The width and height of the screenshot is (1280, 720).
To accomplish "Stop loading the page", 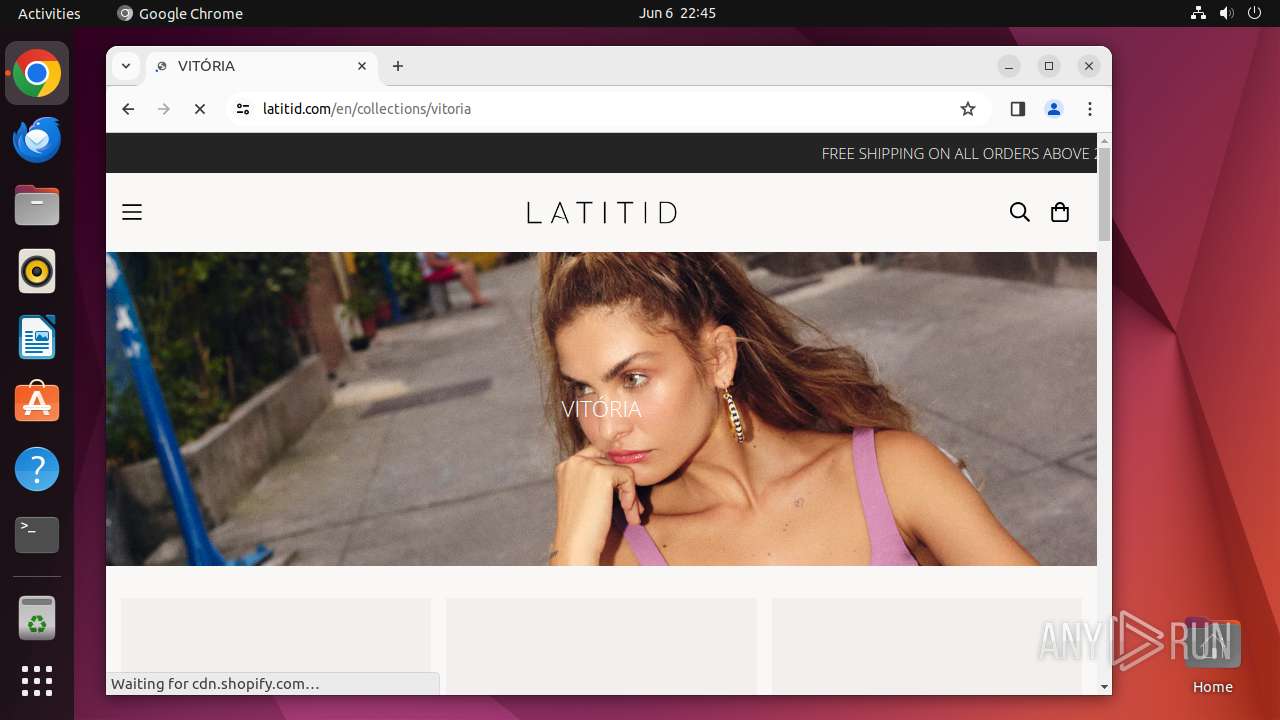I will coord(200,109).
